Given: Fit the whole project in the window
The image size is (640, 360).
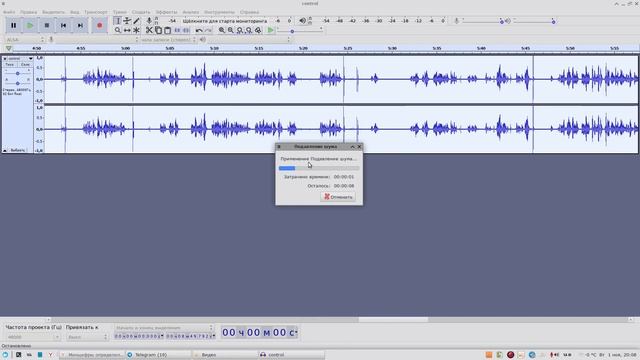Looking at the screenshot, I should [x=249, y=30].
